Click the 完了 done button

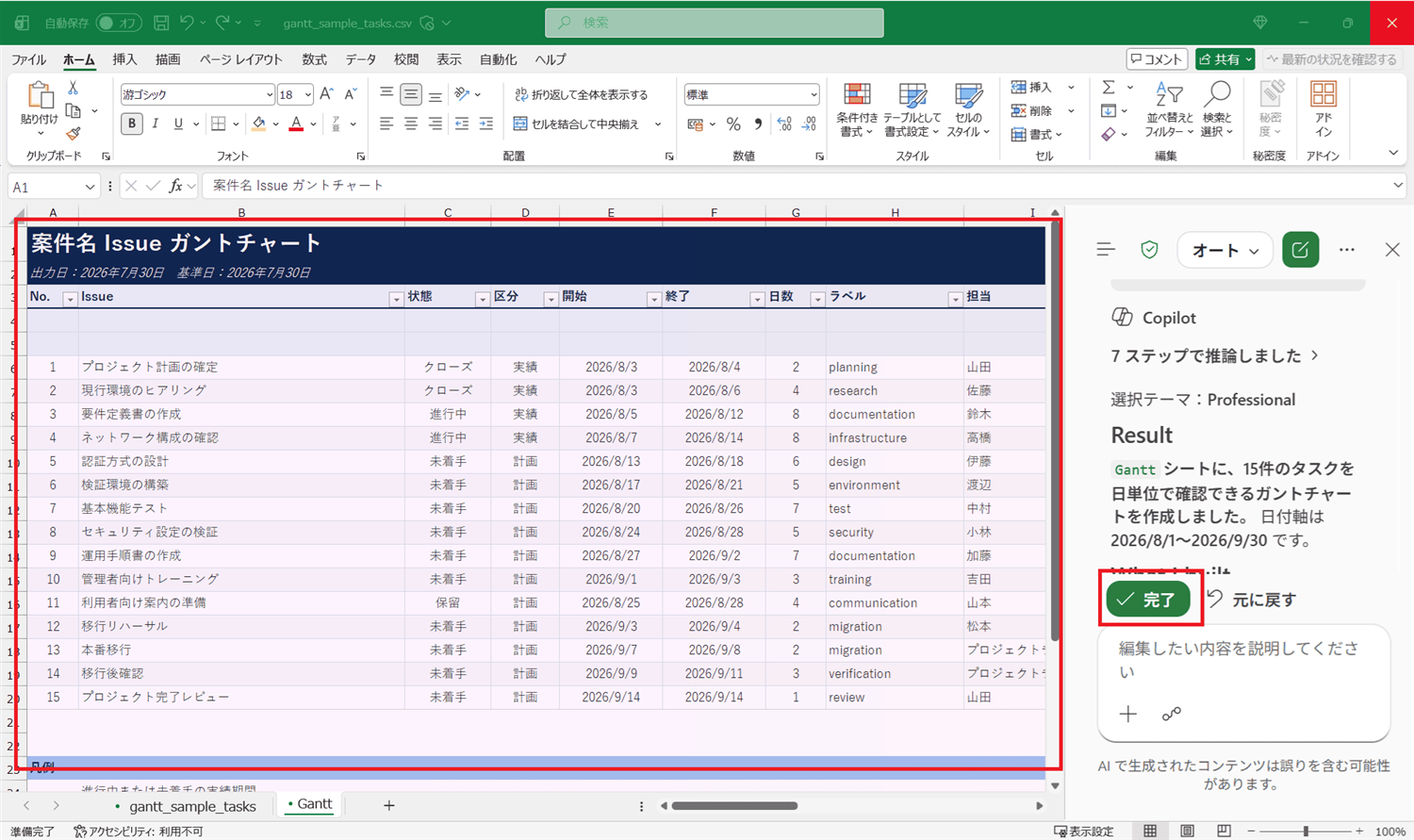pyautogui.click(x=1148, y=600)
